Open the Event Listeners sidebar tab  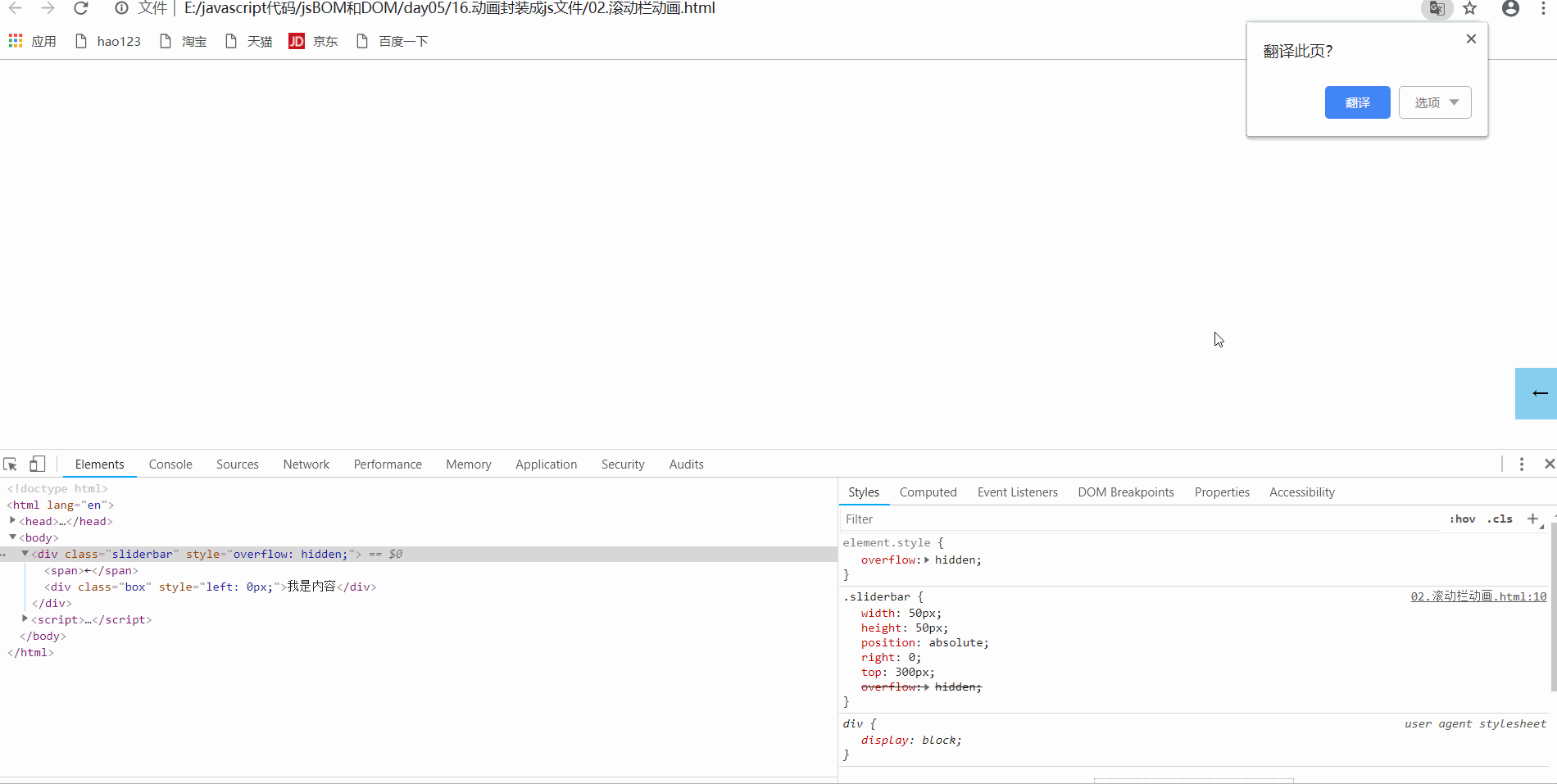coord(1017,492)
